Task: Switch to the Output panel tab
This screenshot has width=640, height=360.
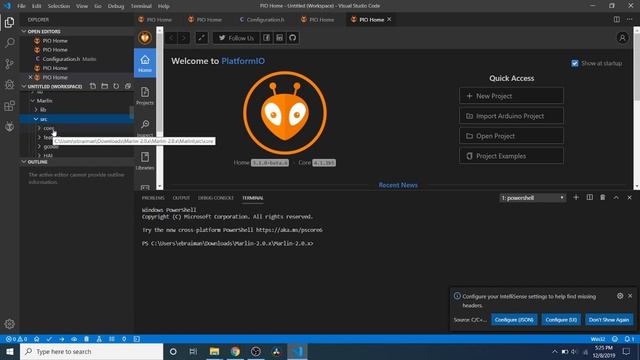Action: (181, 198)
